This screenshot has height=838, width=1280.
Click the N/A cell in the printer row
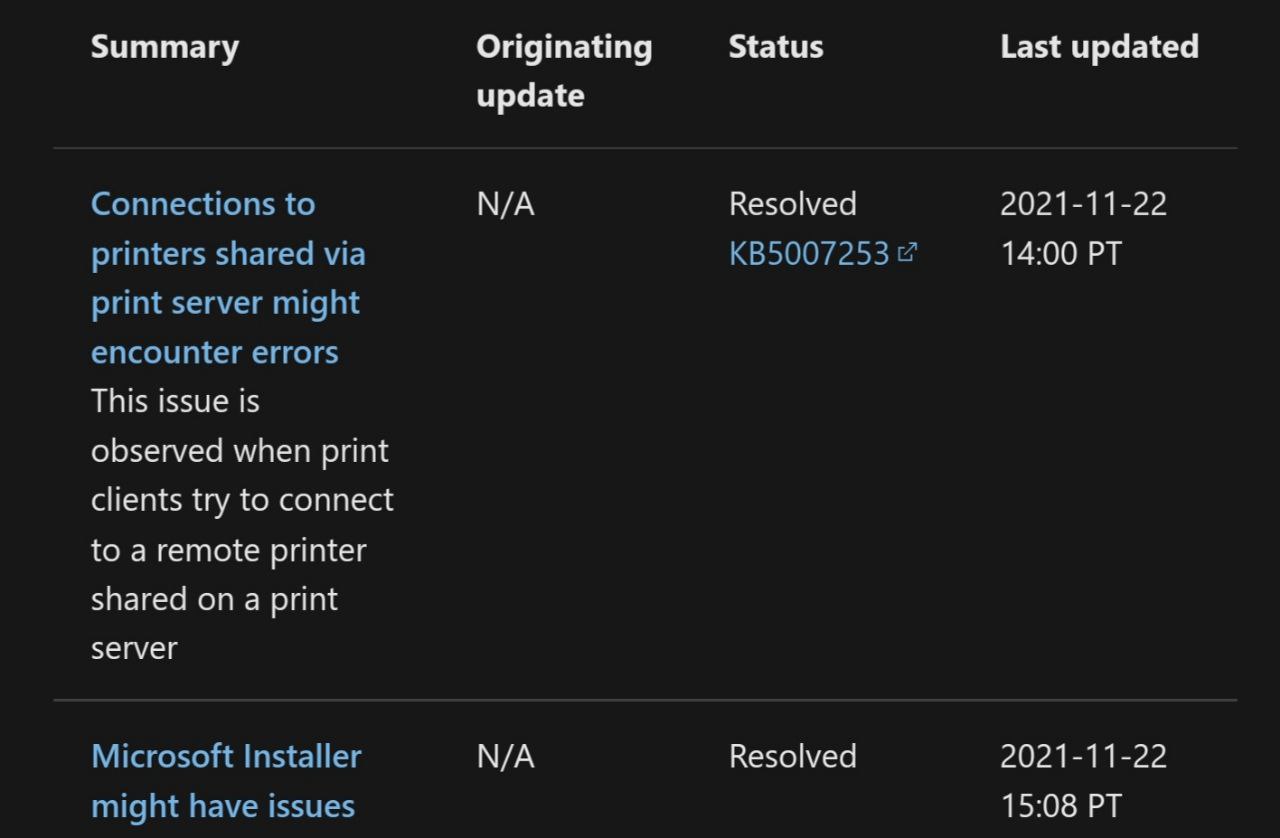pyautogui.click(x=506, y=204)
